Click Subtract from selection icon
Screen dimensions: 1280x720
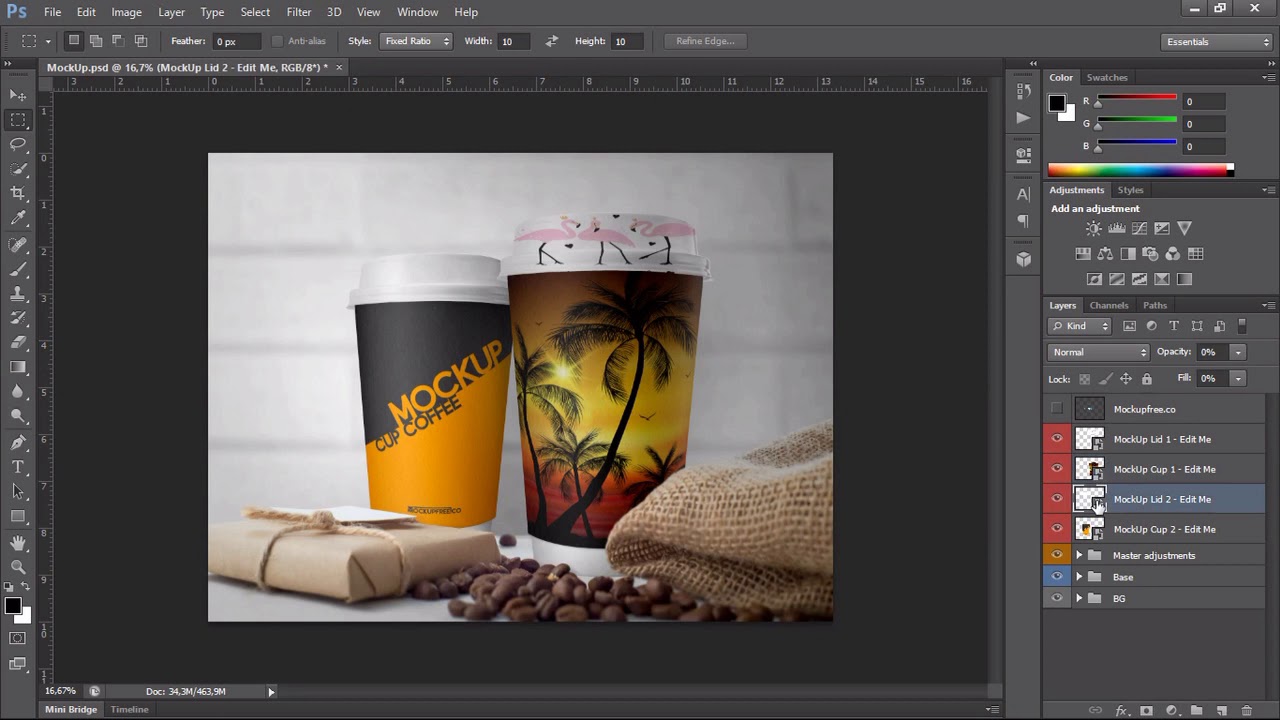(118, 41)
